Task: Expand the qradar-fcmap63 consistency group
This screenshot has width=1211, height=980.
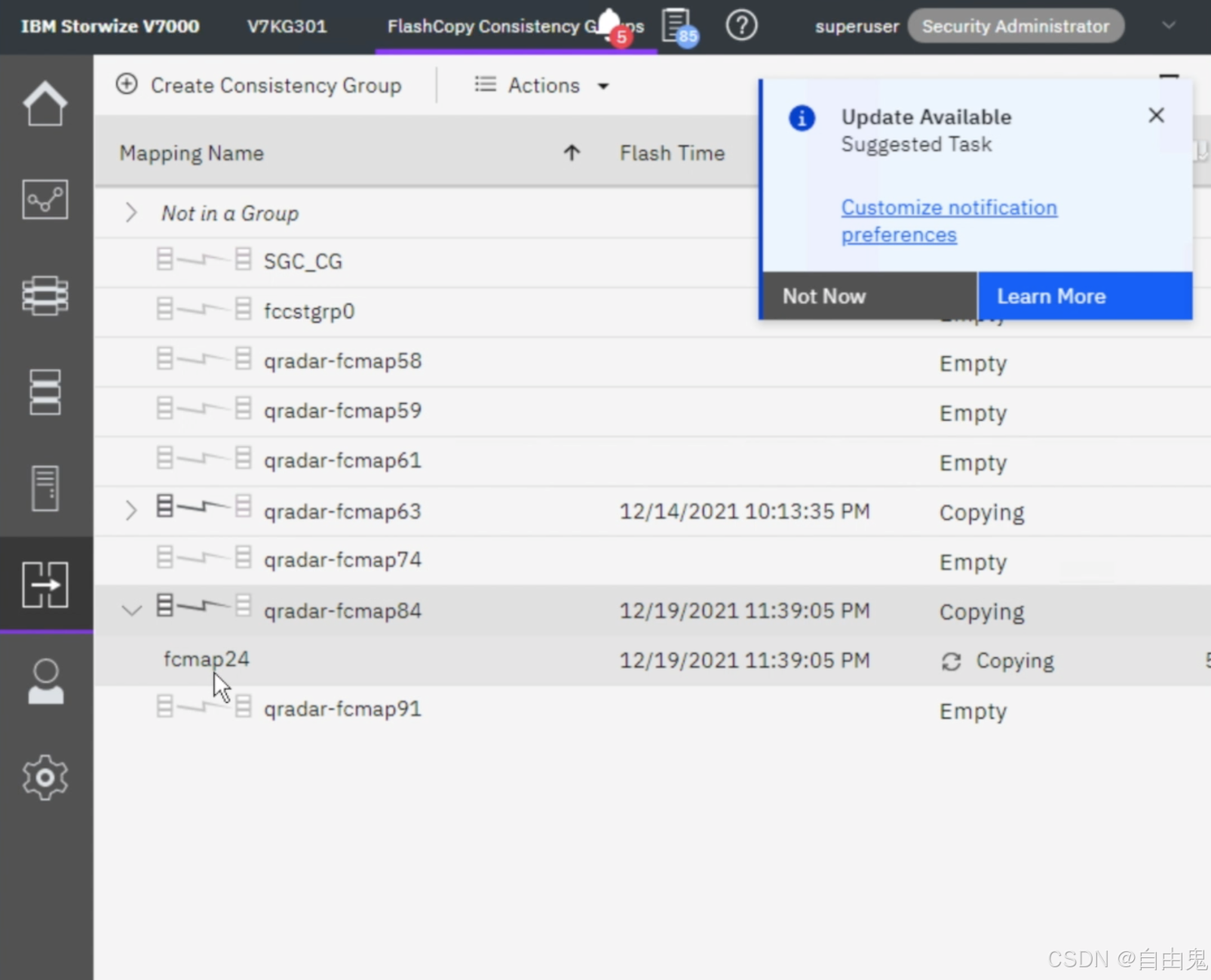Action: coord(130,510)
